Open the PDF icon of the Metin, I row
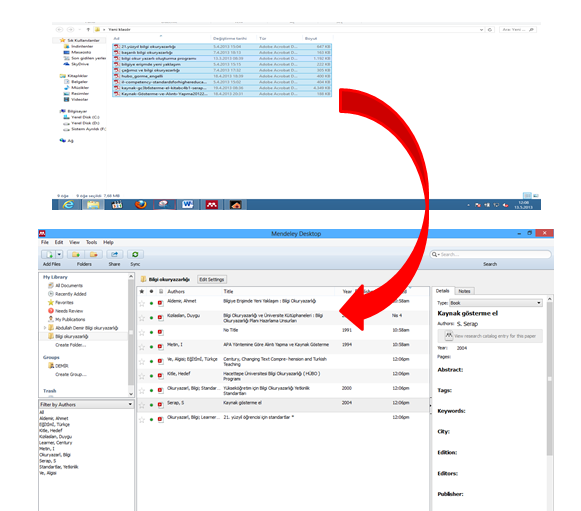 (x=160, y=347)
